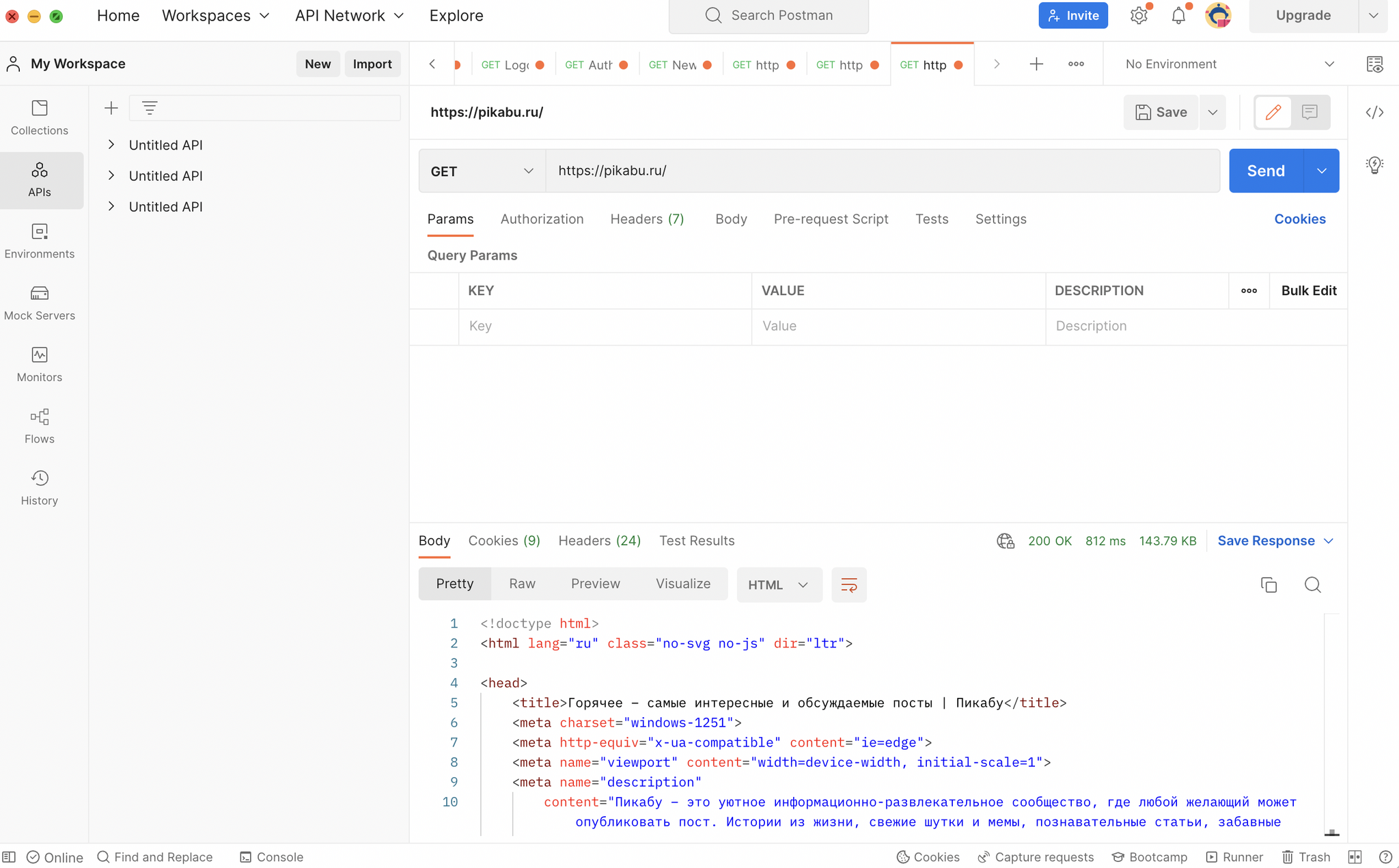Open the History sidebar panel

click(40, 488)
